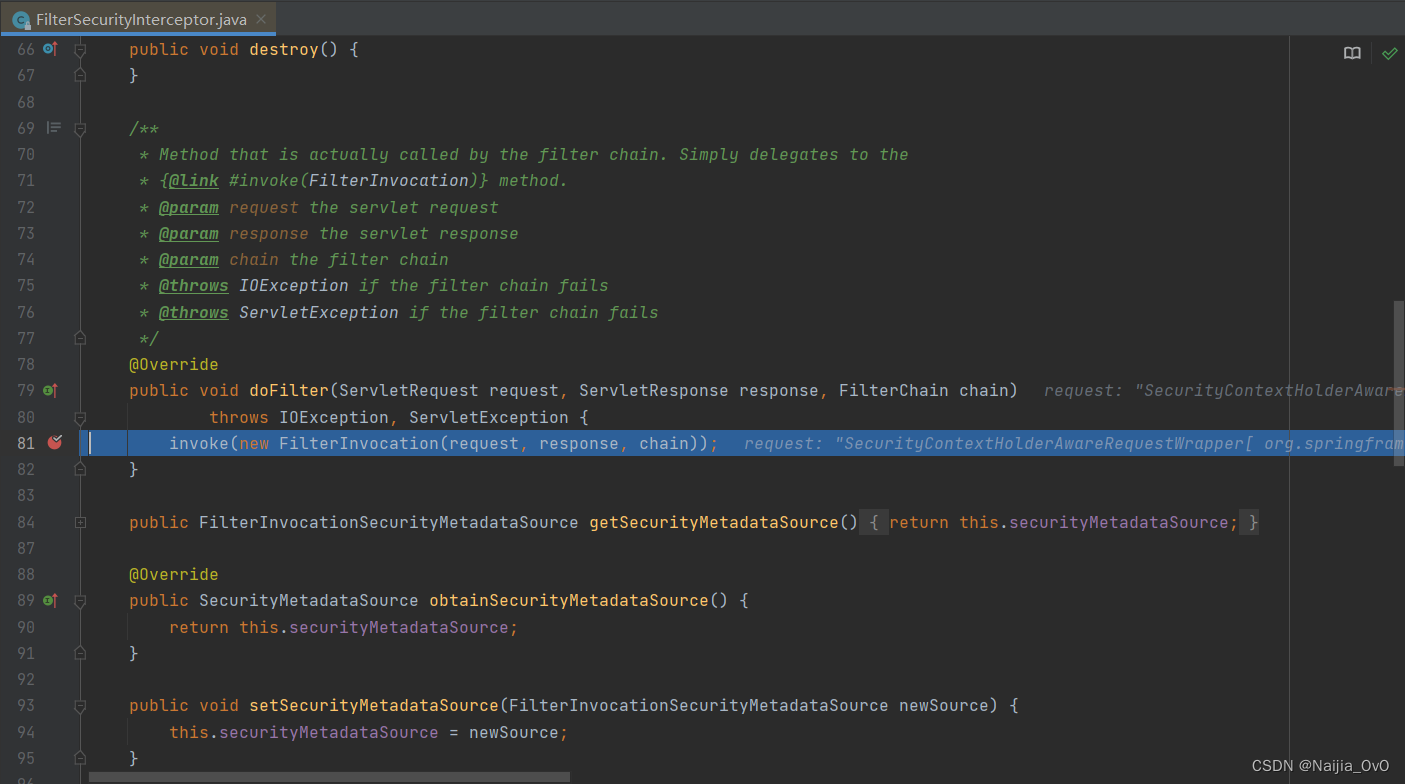Viewport: 1405px width, 784px height.
Task: Toggle the breakpoint on line 81
Action: pos(54,442)
